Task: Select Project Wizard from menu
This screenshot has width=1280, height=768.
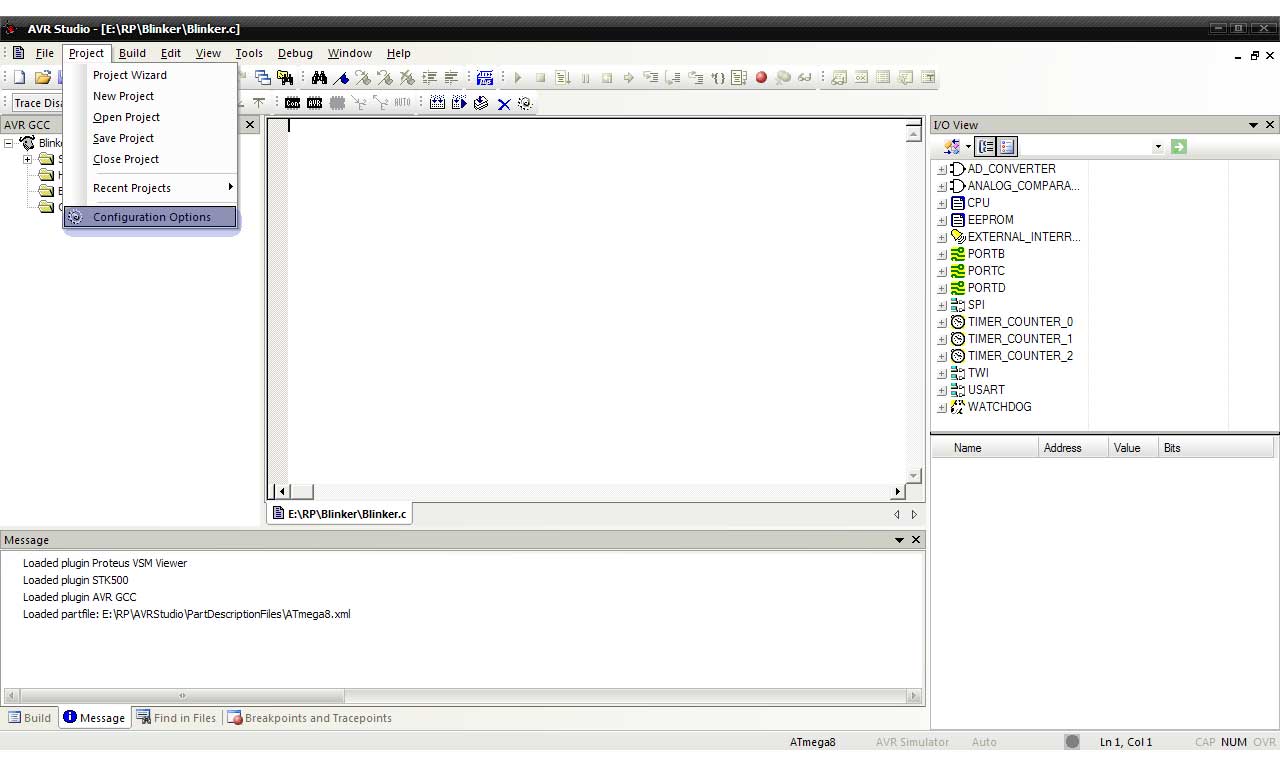Action: 151,75
